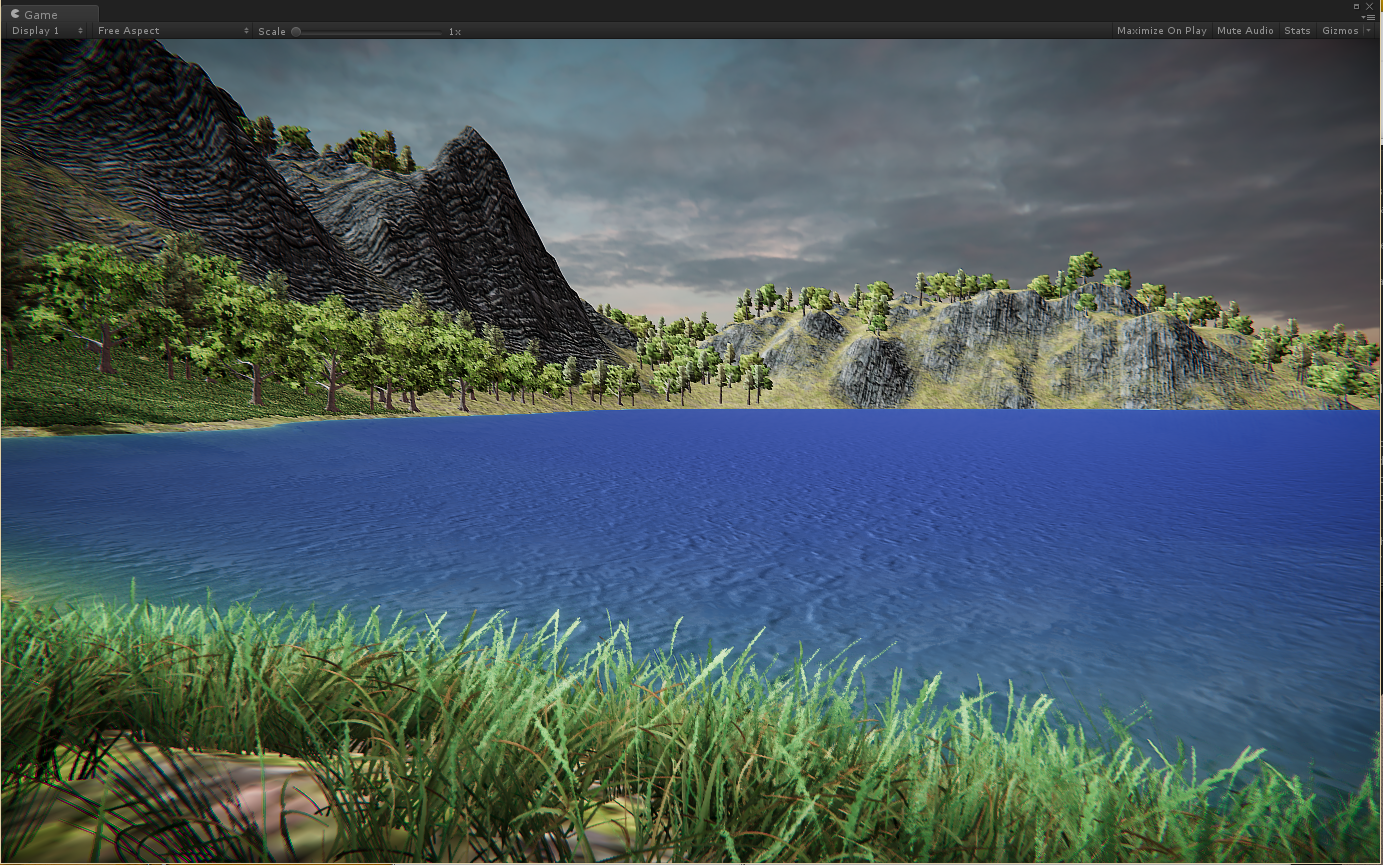Viewport: 1383px width, 865px height.
Task: Maximize the Game window
Action: [x=1357, y=6]
